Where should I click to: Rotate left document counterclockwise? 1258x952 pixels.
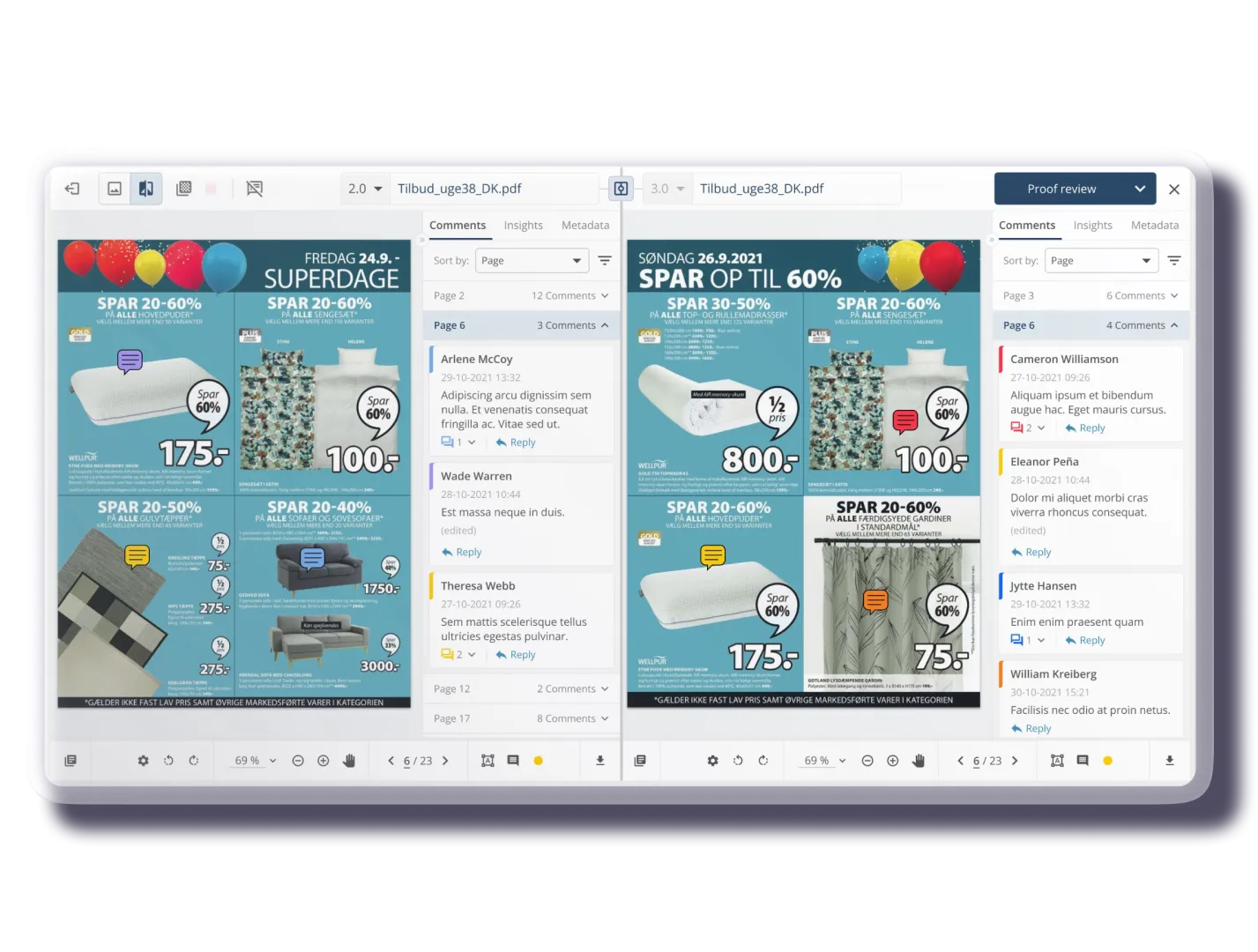168,761
